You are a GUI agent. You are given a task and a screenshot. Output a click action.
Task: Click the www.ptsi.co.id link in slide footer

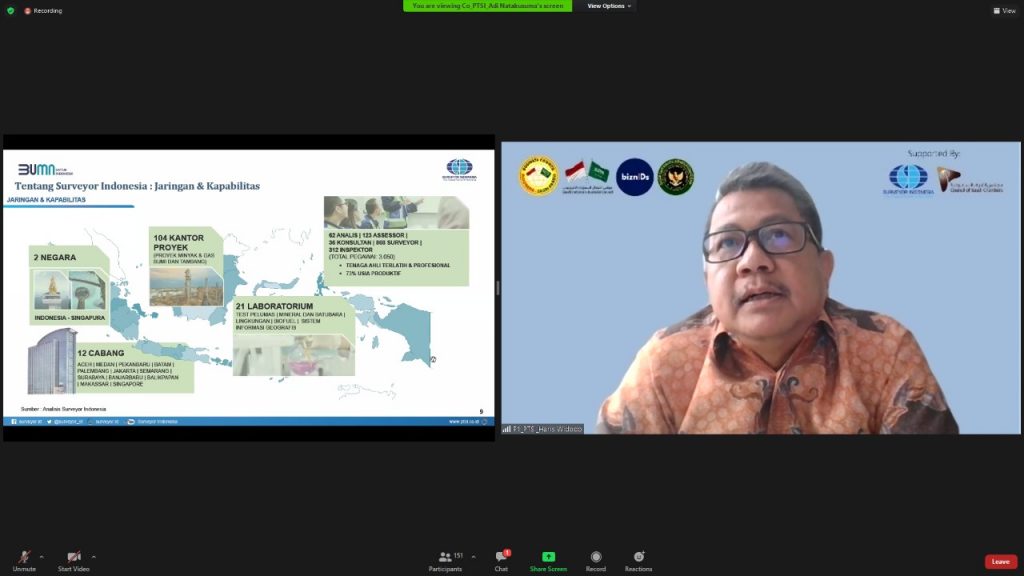464,422
